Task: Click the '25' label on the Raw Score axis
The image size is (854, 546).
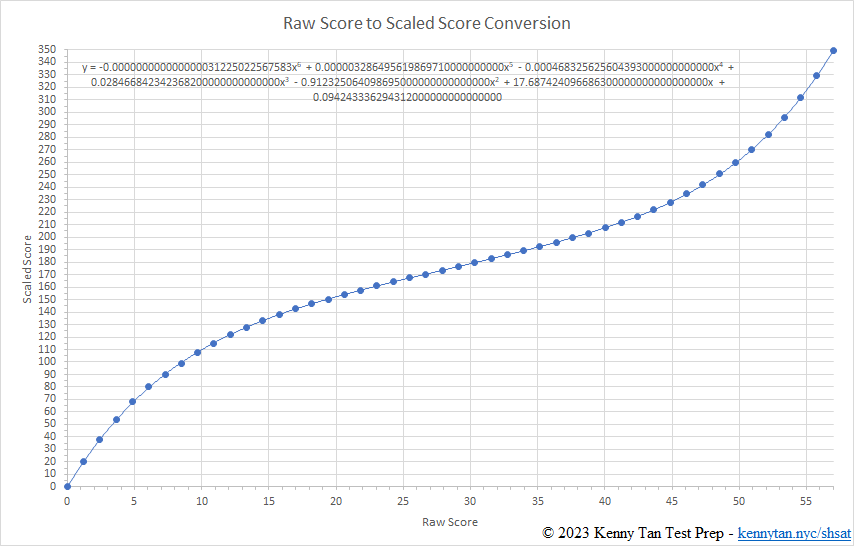Action: click(x=403, y=501)
